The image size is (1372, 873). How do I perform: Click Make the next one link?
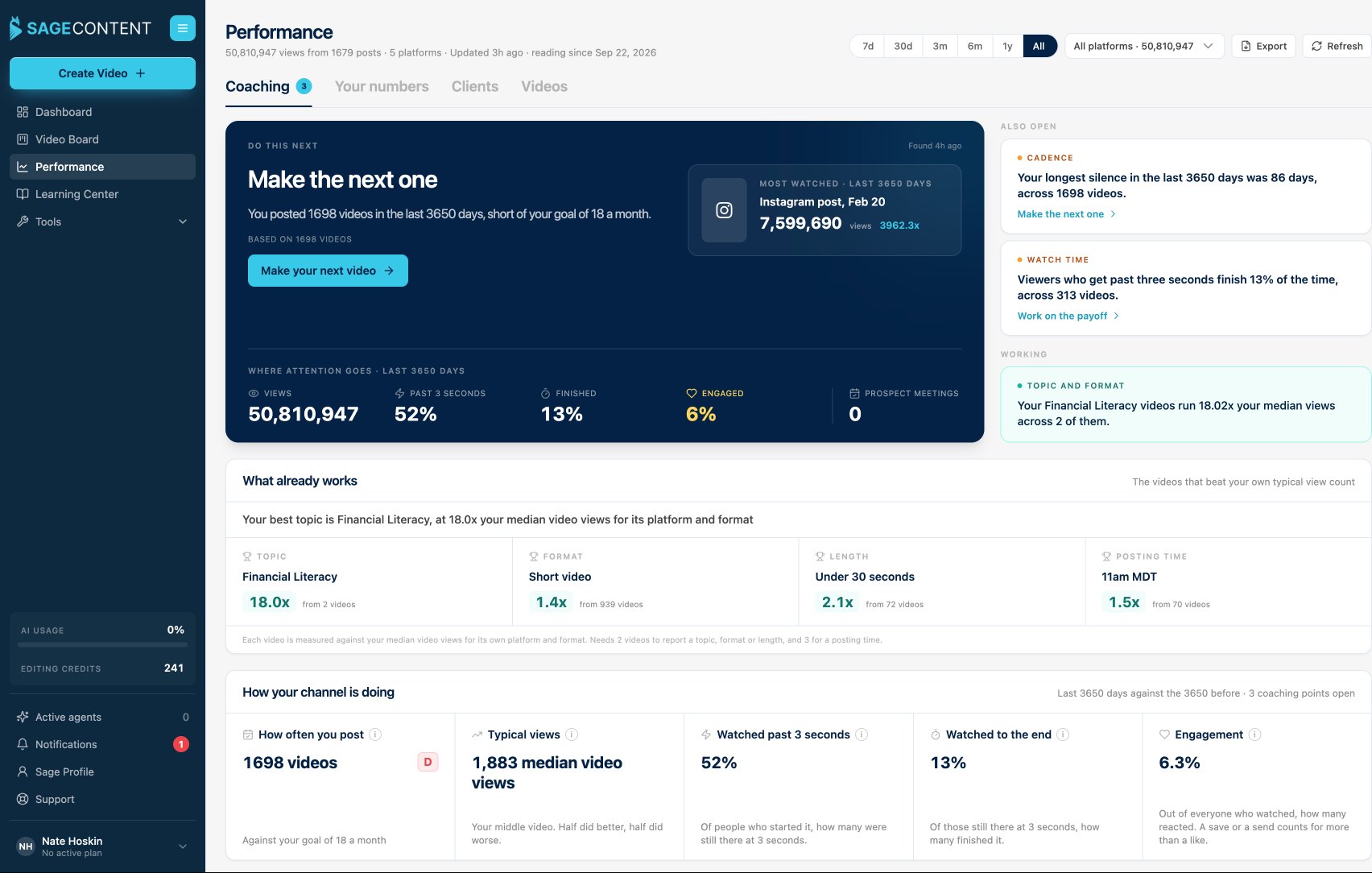(1066, 214)
